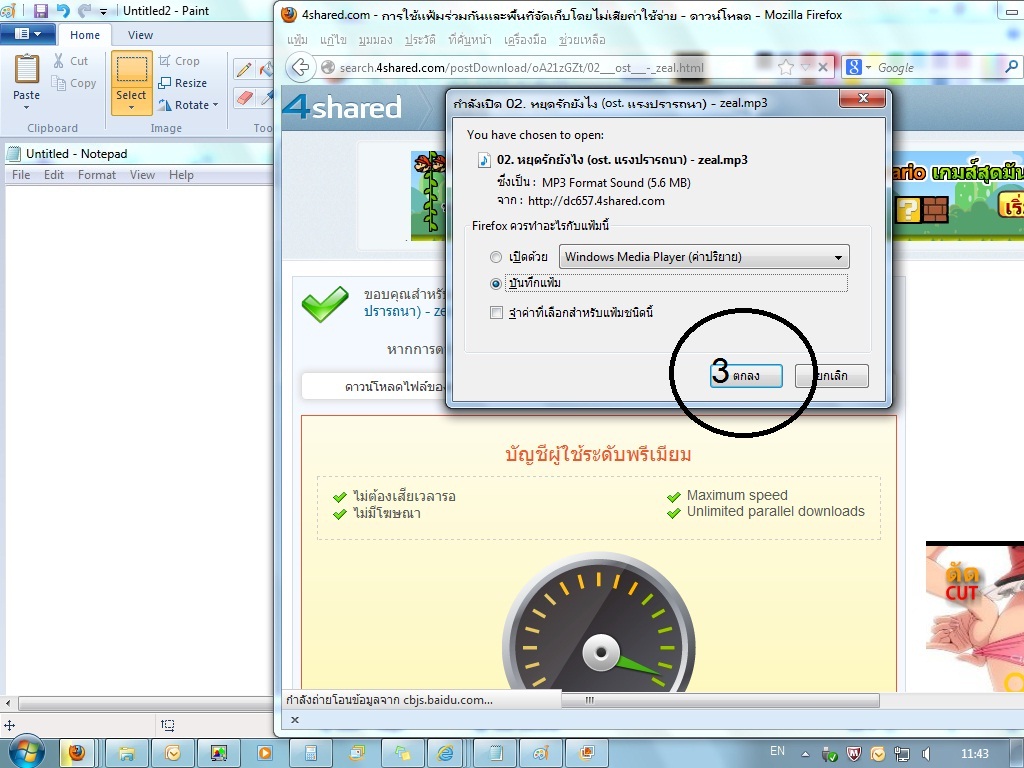1024x768 pixels.
Task: Click the Firefox taskbar icon
Action: 77,753
